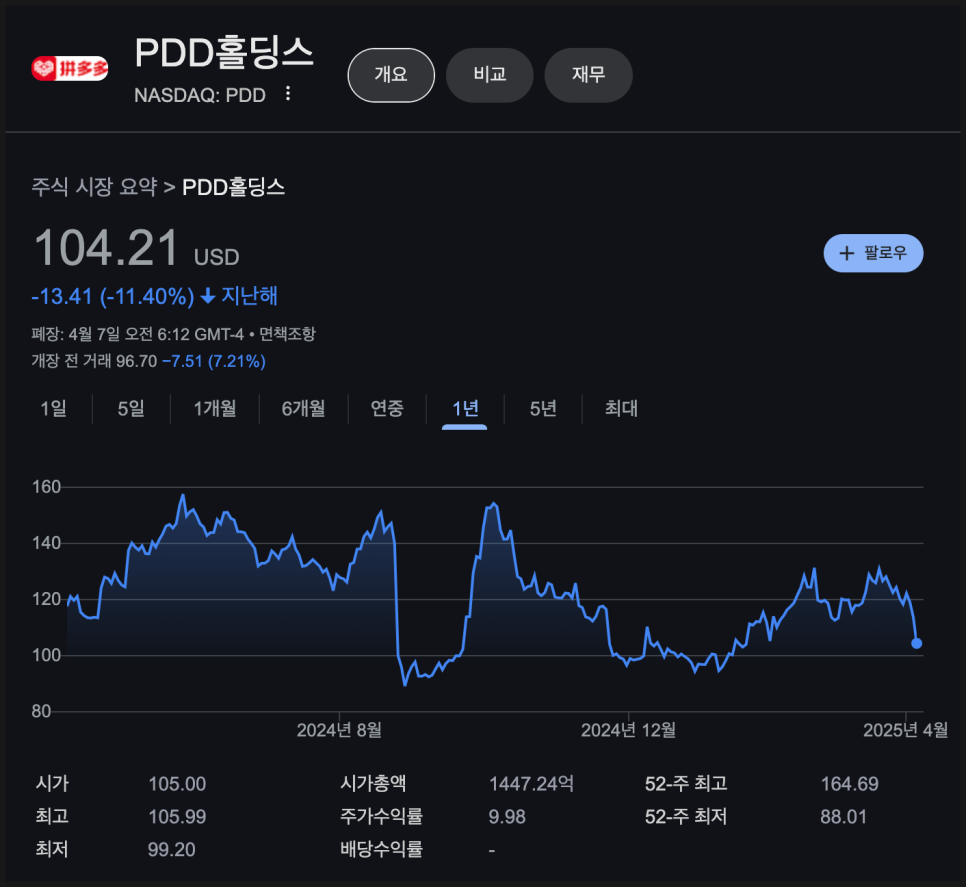Switch chart to 연중 year-to-date

387,408
